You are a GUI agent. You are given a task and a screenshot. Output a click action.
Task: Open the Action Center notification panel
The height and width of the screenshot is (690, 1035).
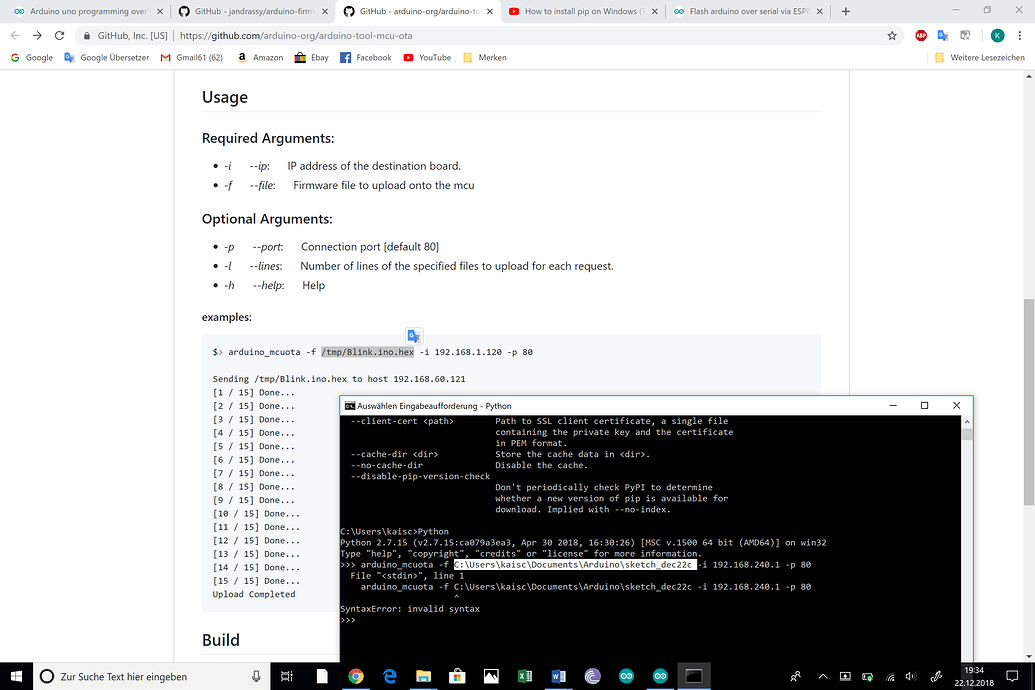click(x=1011, y=676)
